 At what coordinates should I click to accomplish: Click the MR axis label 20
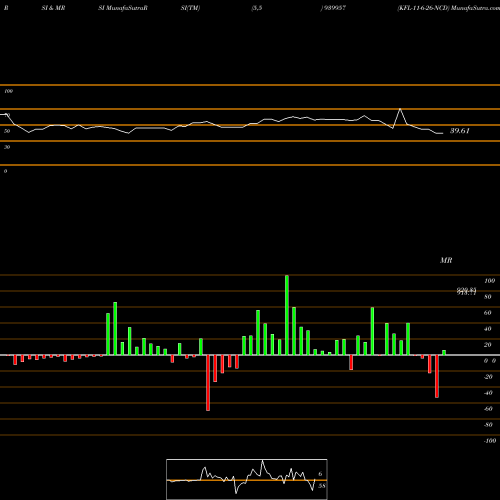coord(488,345)
